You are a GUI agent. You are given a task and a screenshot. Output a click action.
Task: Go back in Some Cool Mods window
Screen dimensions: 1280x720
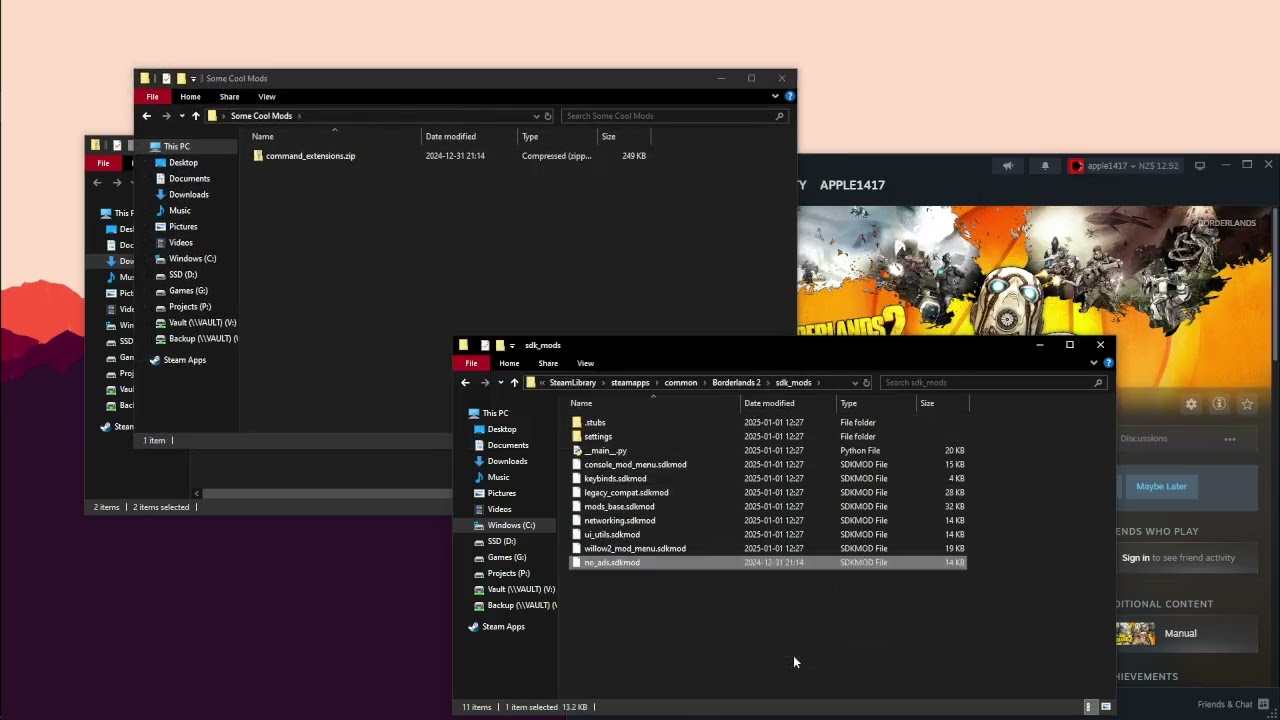point(146,116)
